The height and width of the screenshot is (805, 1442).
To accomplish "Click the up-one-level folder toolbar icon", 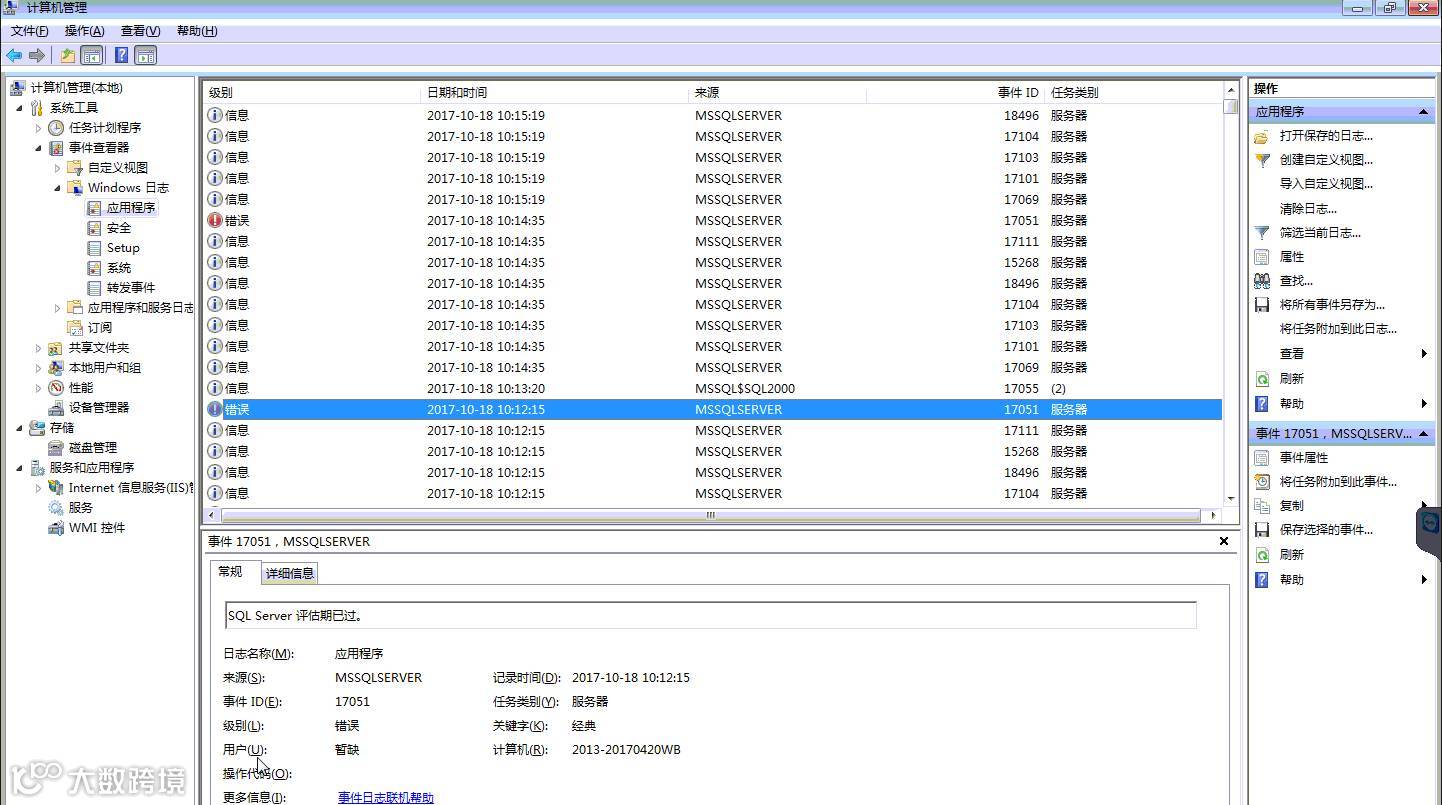I will pyautogui.click(x=67, y=56).
